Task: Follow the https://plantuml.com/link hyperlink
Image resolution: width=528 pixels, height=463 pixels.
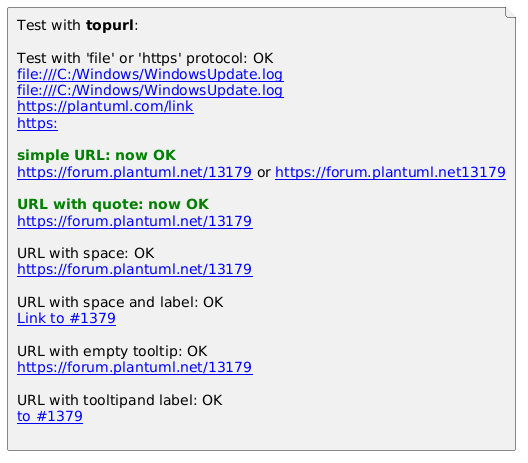Action: tap(105, 107)
